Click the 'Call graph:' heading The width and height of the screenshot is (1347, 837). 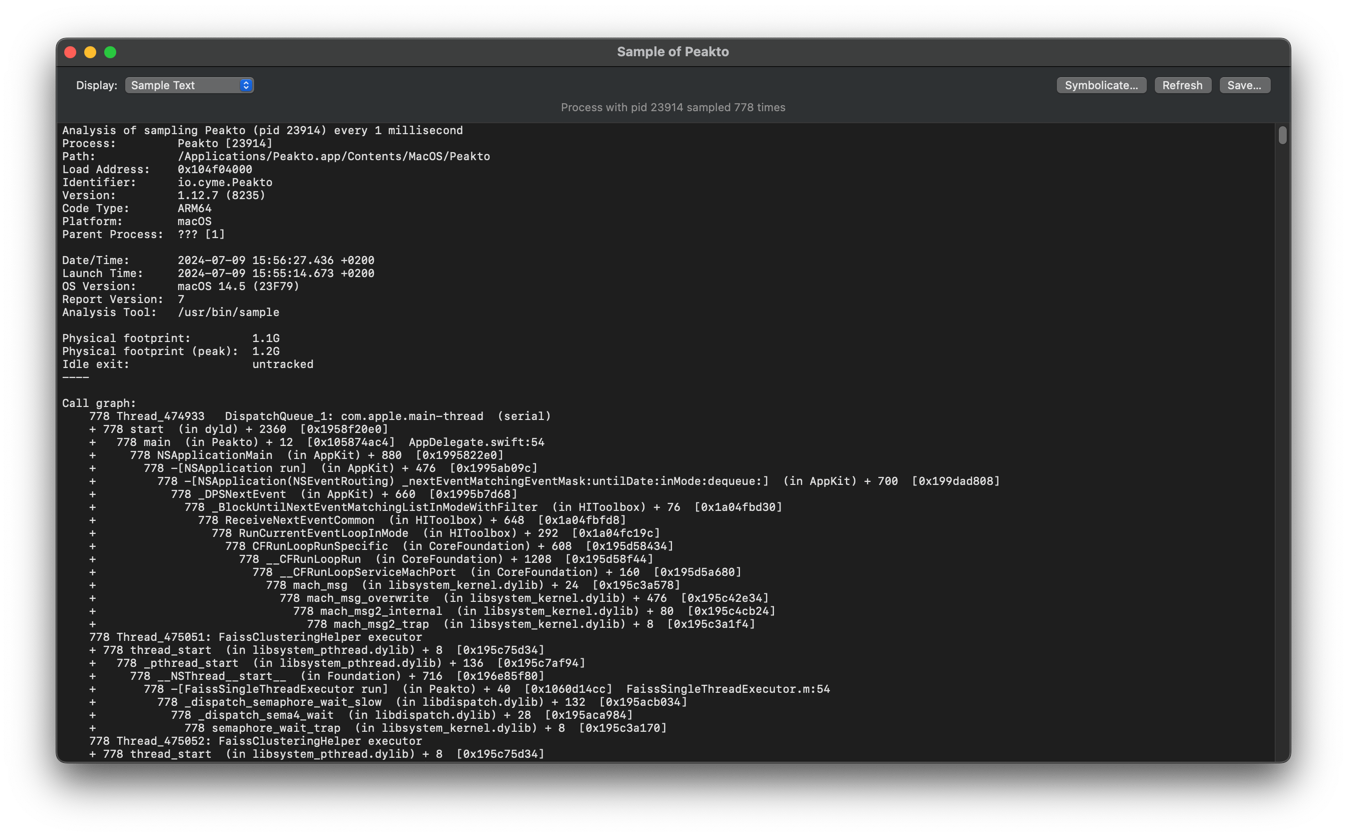99,403
